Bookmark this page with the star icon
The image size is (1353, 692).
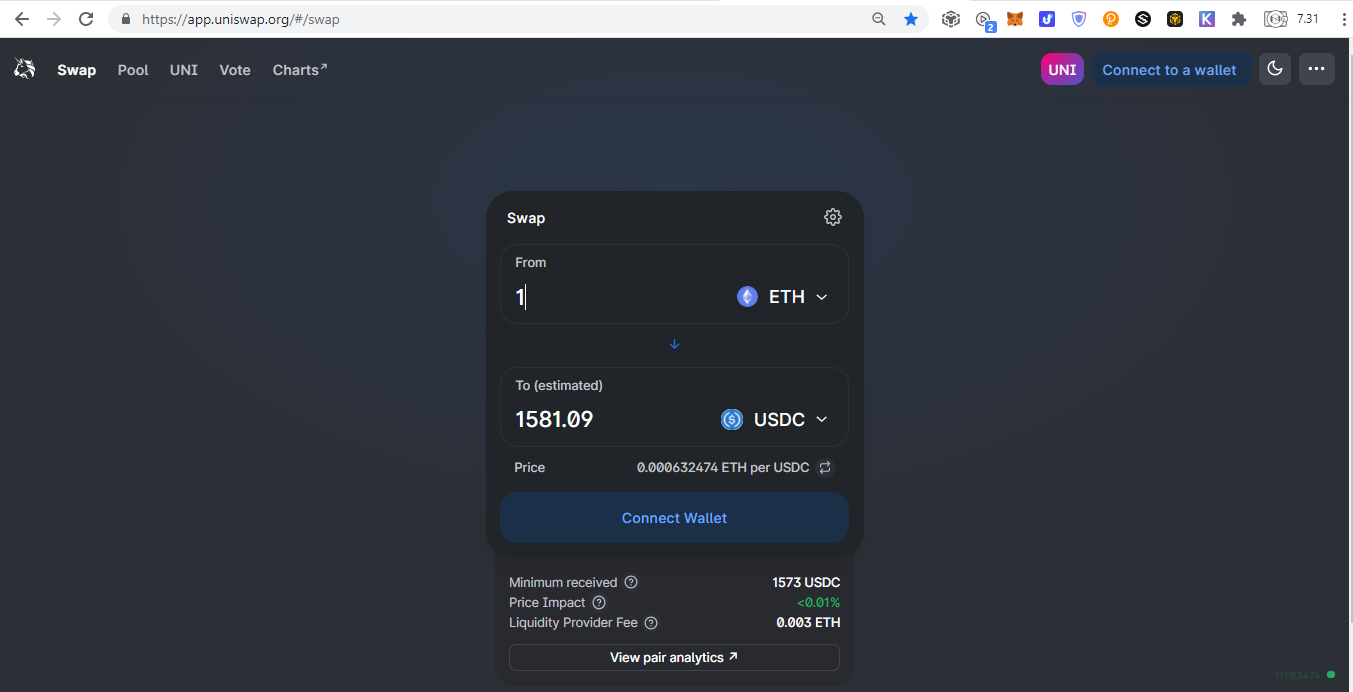(x=911, y=19)
